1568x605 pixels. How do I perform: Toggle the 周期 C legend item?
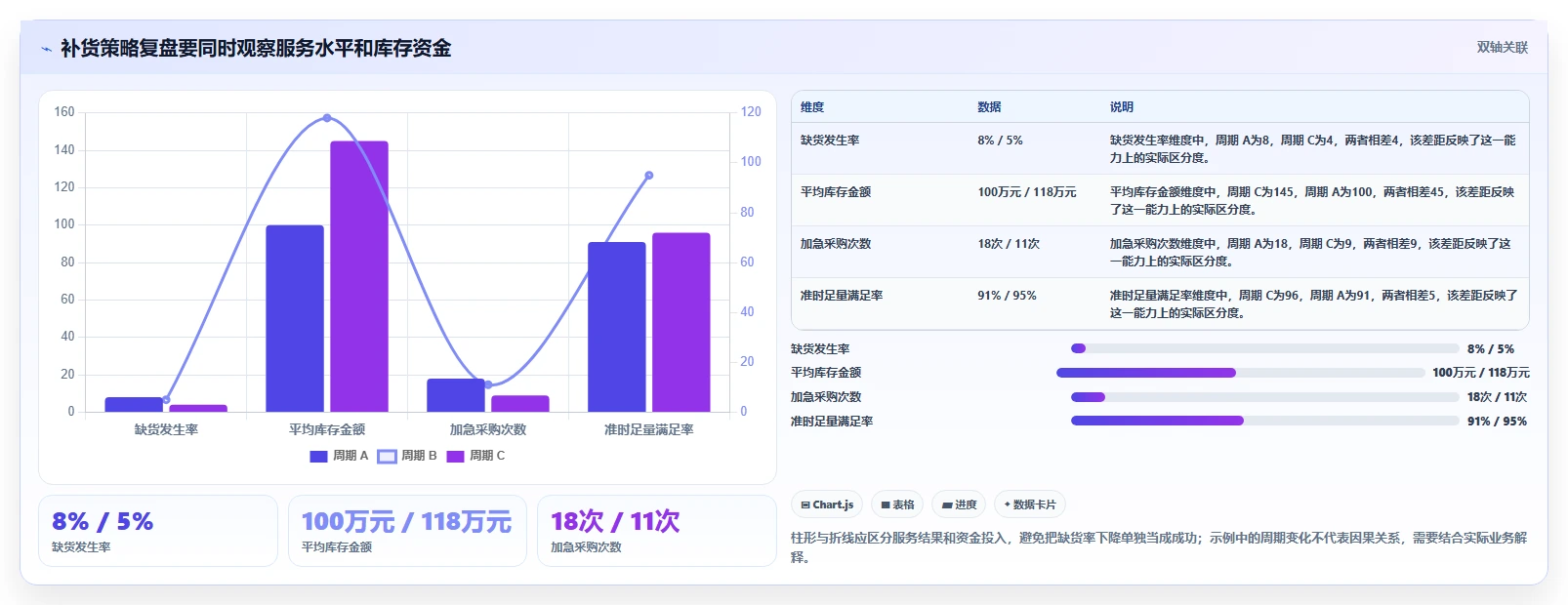(x=475, y=456)
